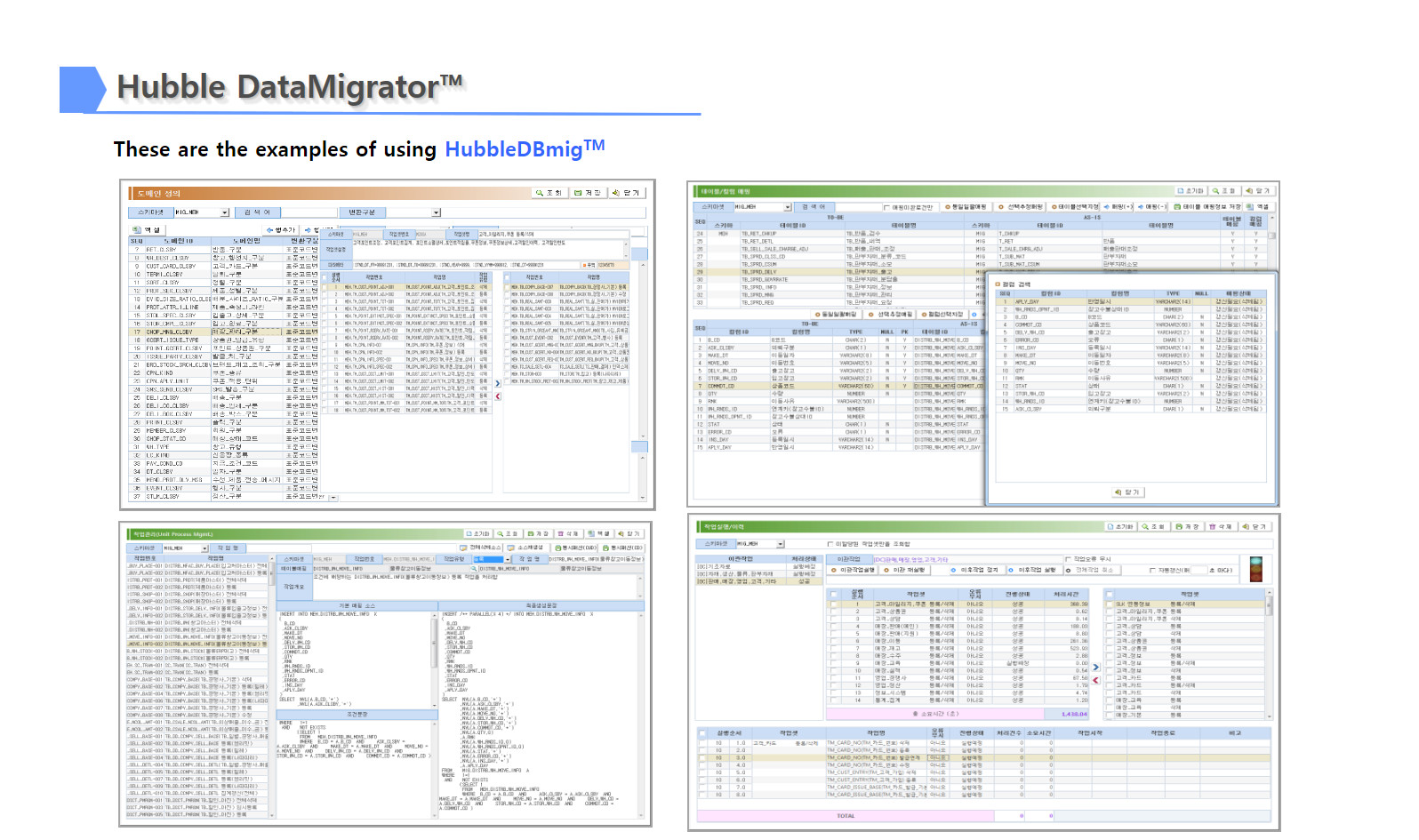Click 자동갱신 seconds input field
This screenshot has width=1419, height=840.
click(x=1199, y=570)
